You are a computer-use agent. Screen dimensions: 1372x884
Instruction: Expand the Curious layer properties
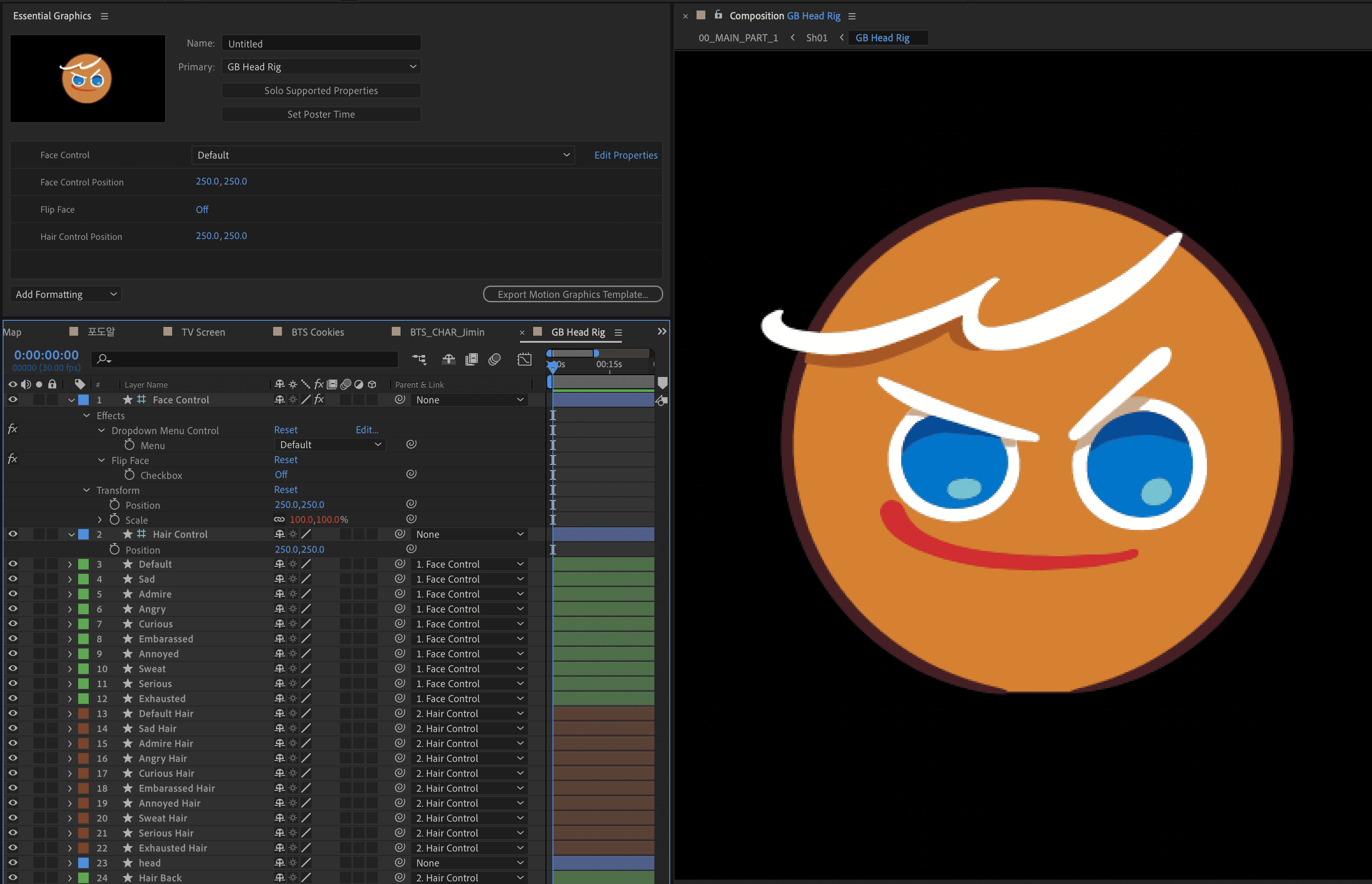(70, 624)
